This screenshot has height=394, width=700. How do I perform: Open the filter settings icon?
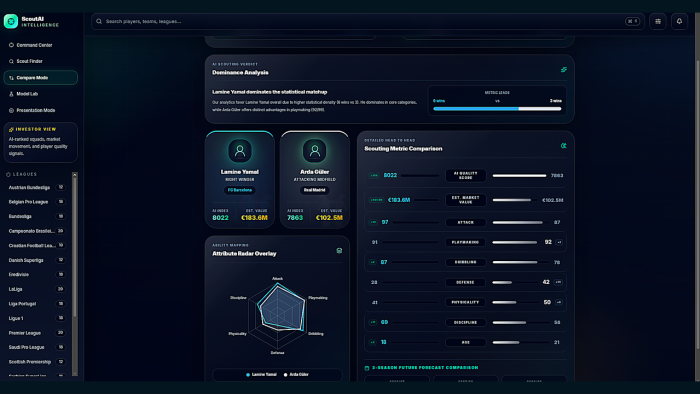658,21
